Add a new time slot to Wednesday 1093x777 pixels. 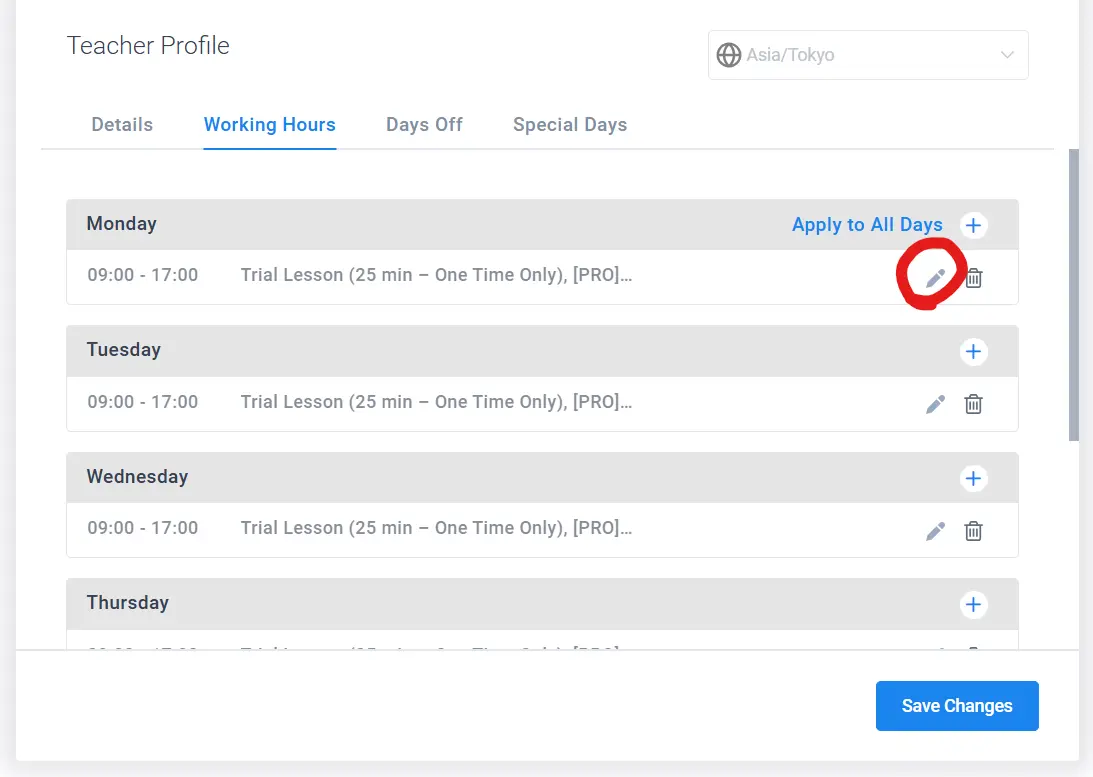[x=974, y=478]
